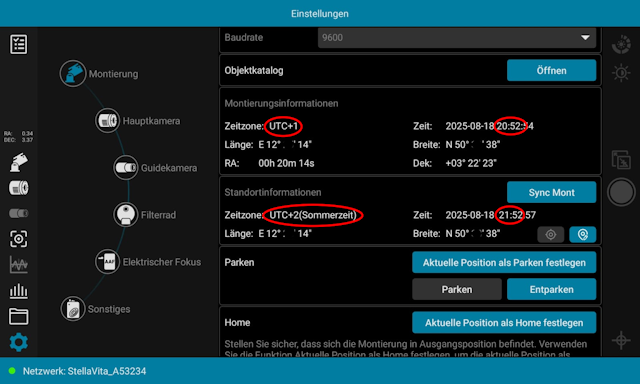Open the main camera icon in the left sidebar
The height and width of the screenshot is (384, 640).
pyautogui.click(x=19, y=188)
